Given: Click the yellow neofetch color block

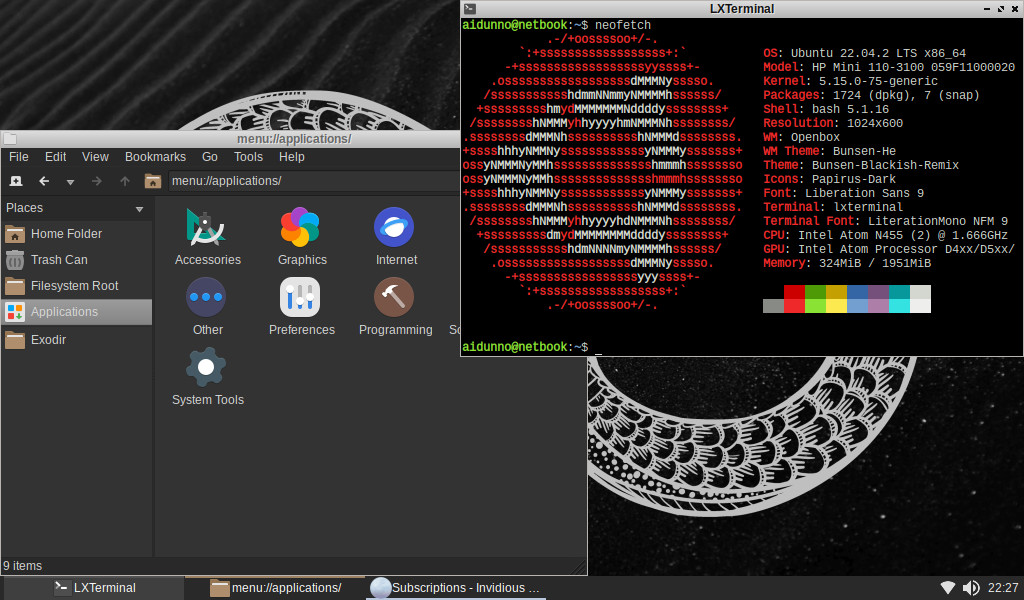Looking at the screenshot, I should click(836, 306).
